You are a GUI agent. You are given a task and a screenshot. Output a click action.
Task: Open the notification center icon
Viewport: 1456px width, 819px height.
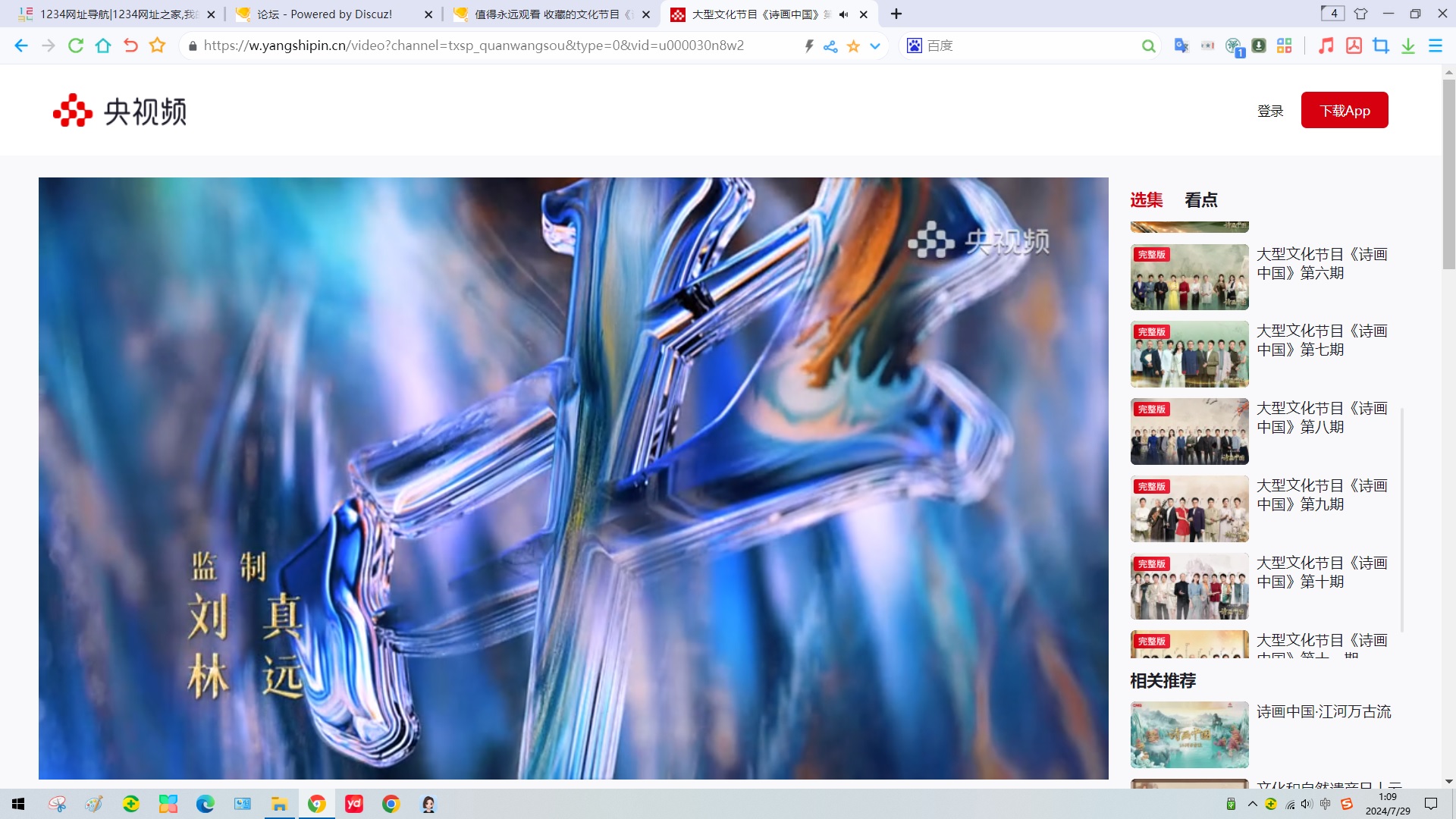click(x=1431, y=804)
